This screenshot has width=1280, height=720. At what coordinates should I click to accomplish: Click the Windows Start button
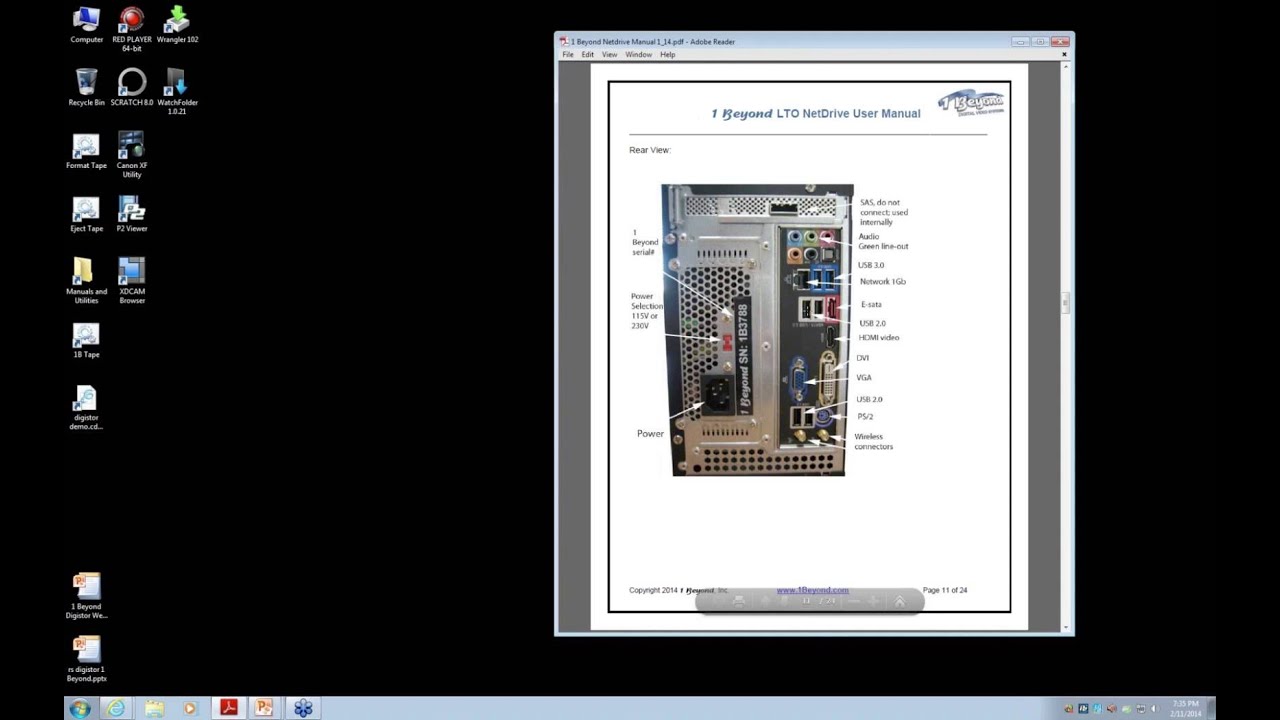(79, 708)
